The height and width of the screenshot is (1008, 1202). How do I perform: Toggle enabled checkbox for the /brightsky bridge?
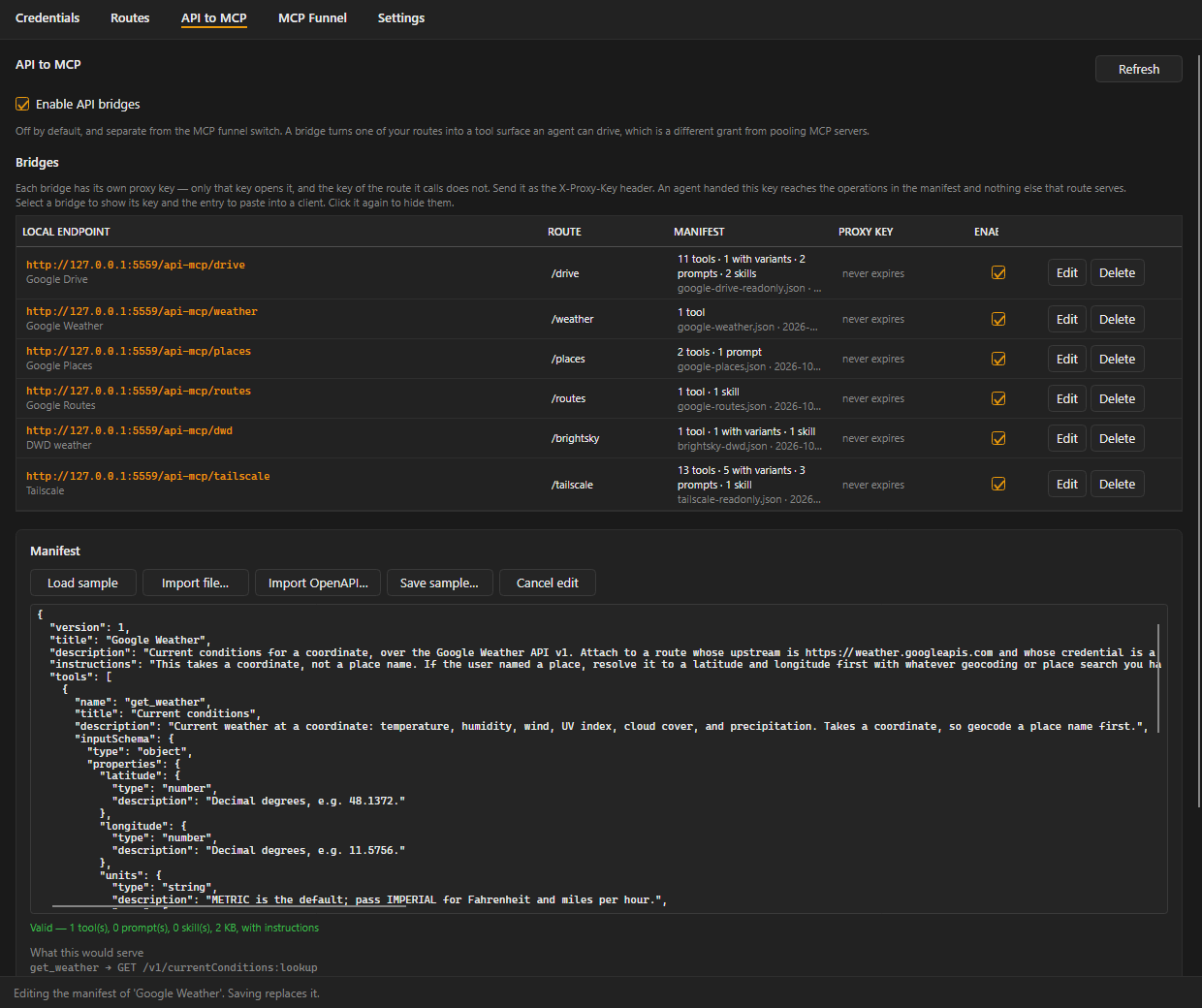[x=998, y=438]
